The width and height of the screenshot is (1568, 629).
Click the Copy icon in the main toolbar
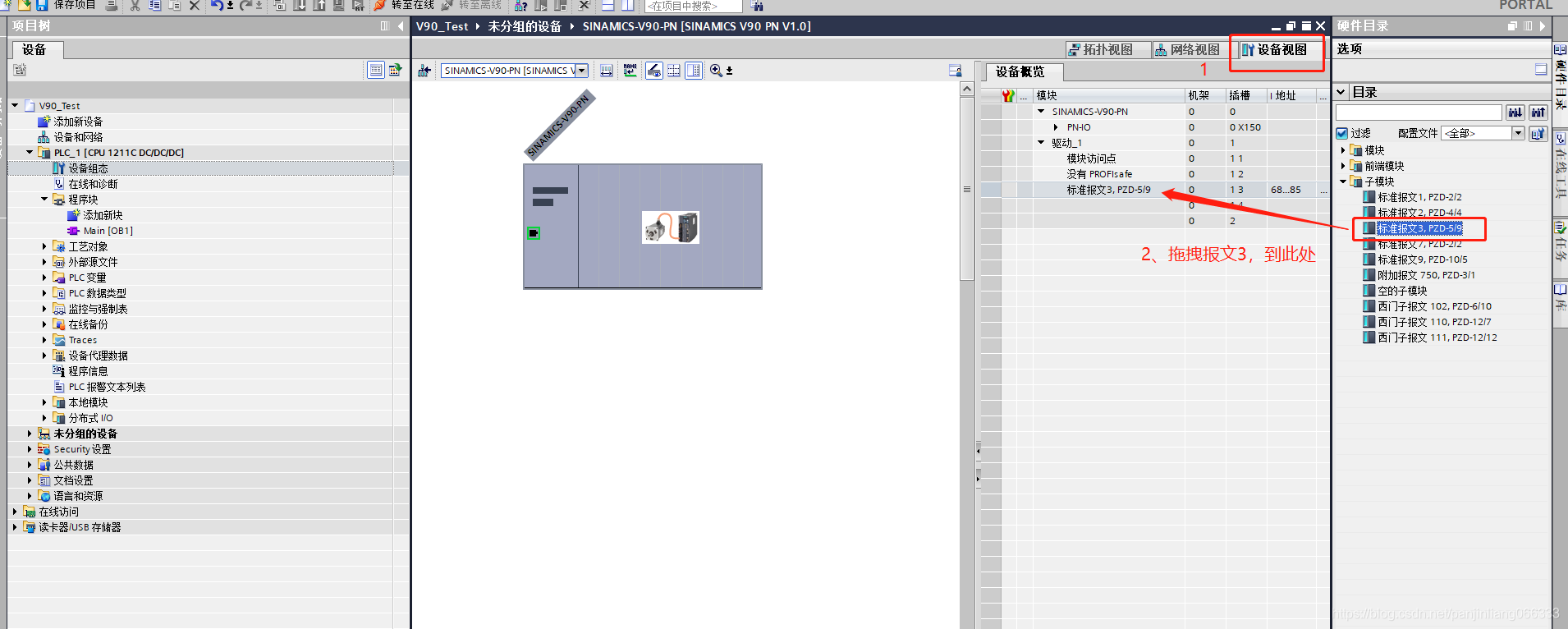coord(154,5)
